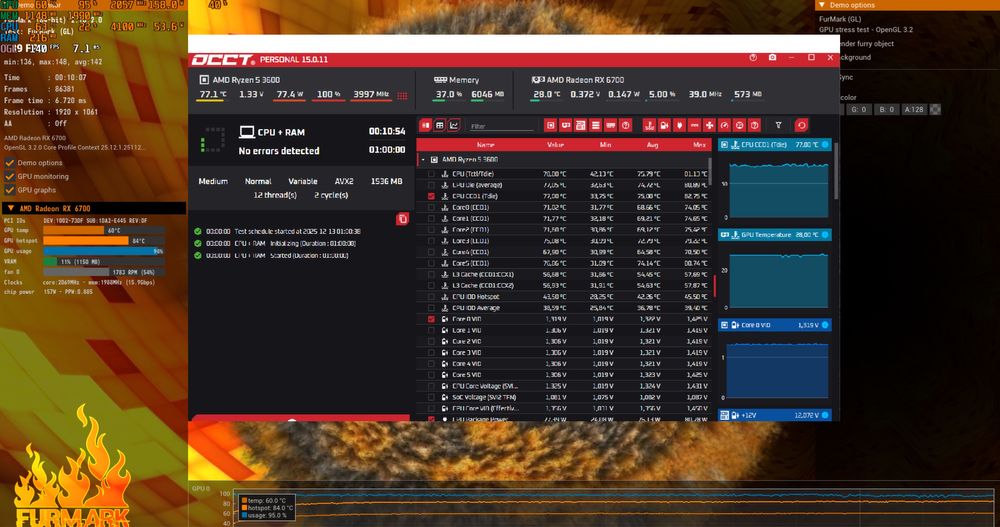Click blue dot on Core 0 VID graph

coord(825,325)
